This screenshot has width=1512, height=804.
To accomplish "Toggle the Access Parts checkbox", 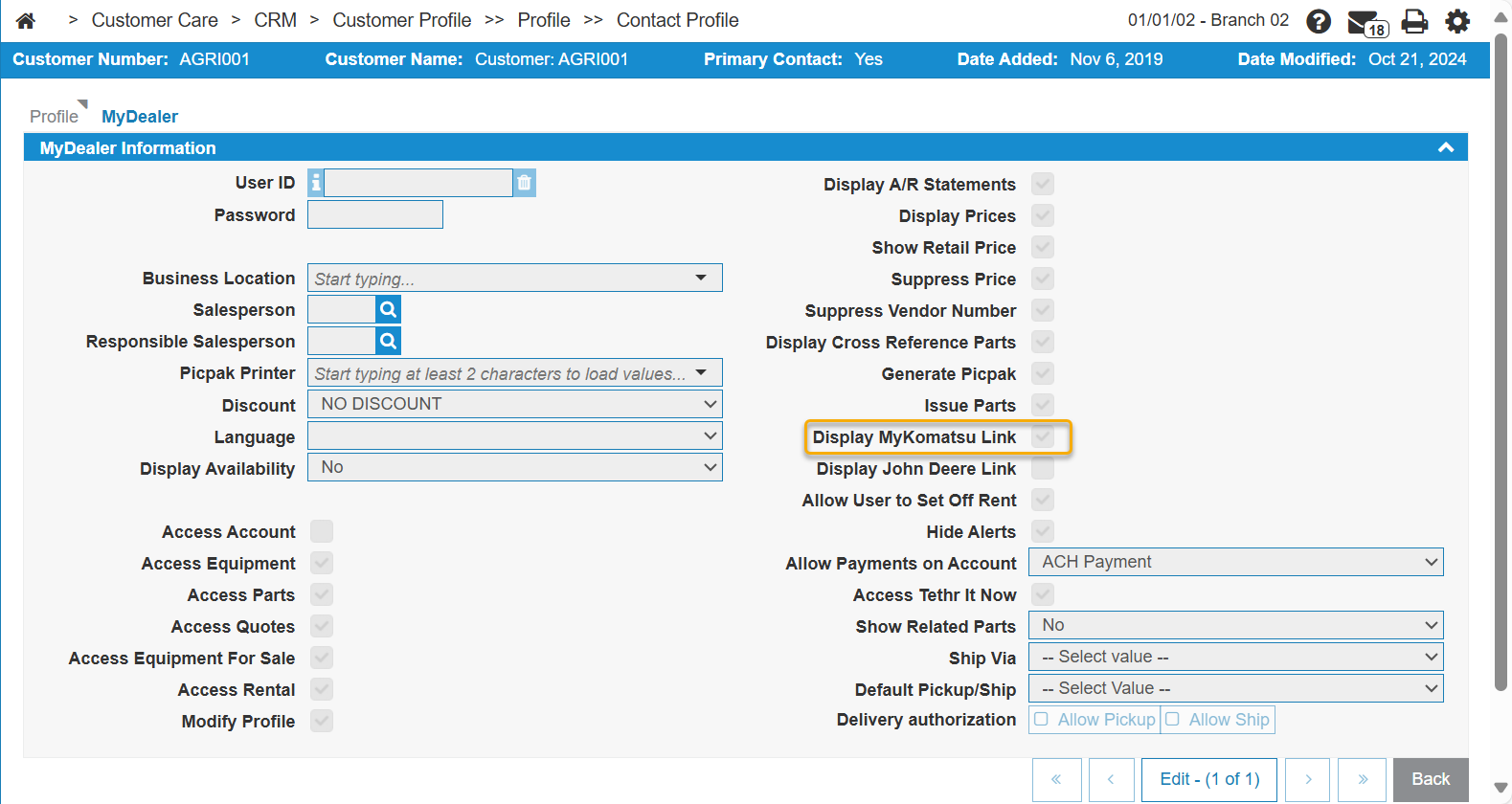I will pos(322,594).
